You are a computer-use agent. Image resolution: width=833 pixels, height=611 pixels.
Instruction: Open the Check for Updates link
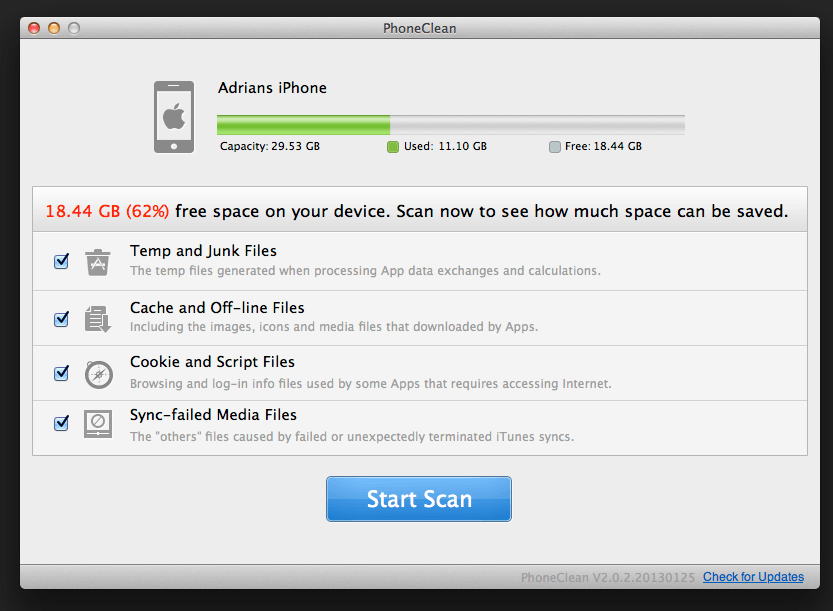click(x=753, y=577)
